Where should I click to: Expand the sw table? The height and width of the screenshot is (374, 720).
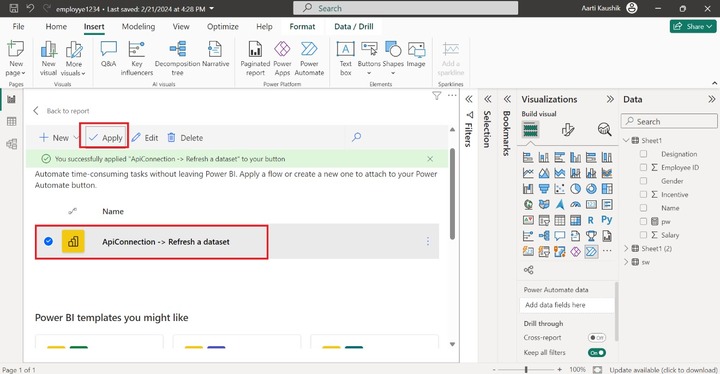point(626,262)
